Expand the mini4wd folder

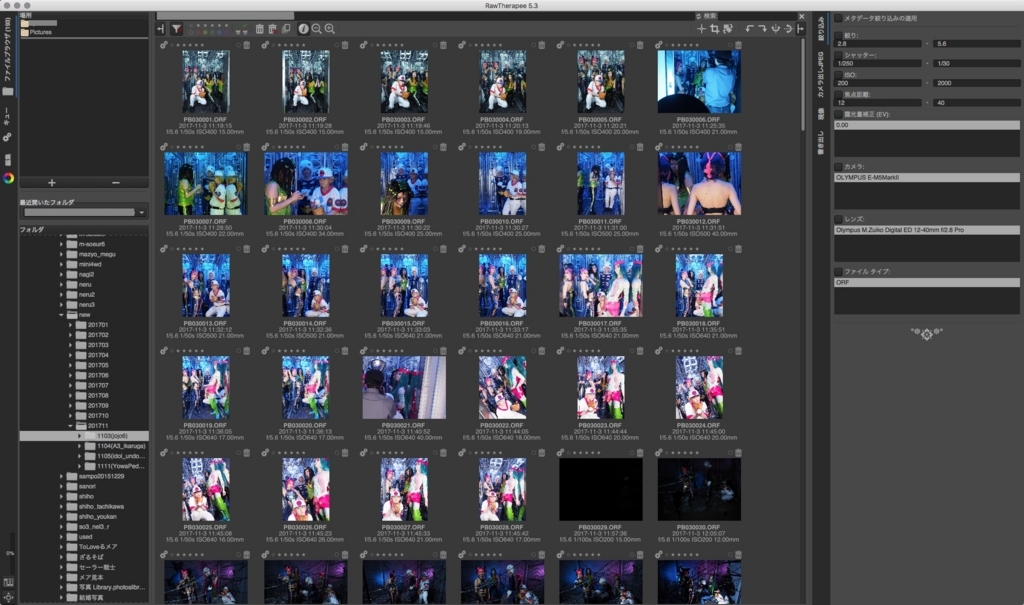(x=61, y=265)
